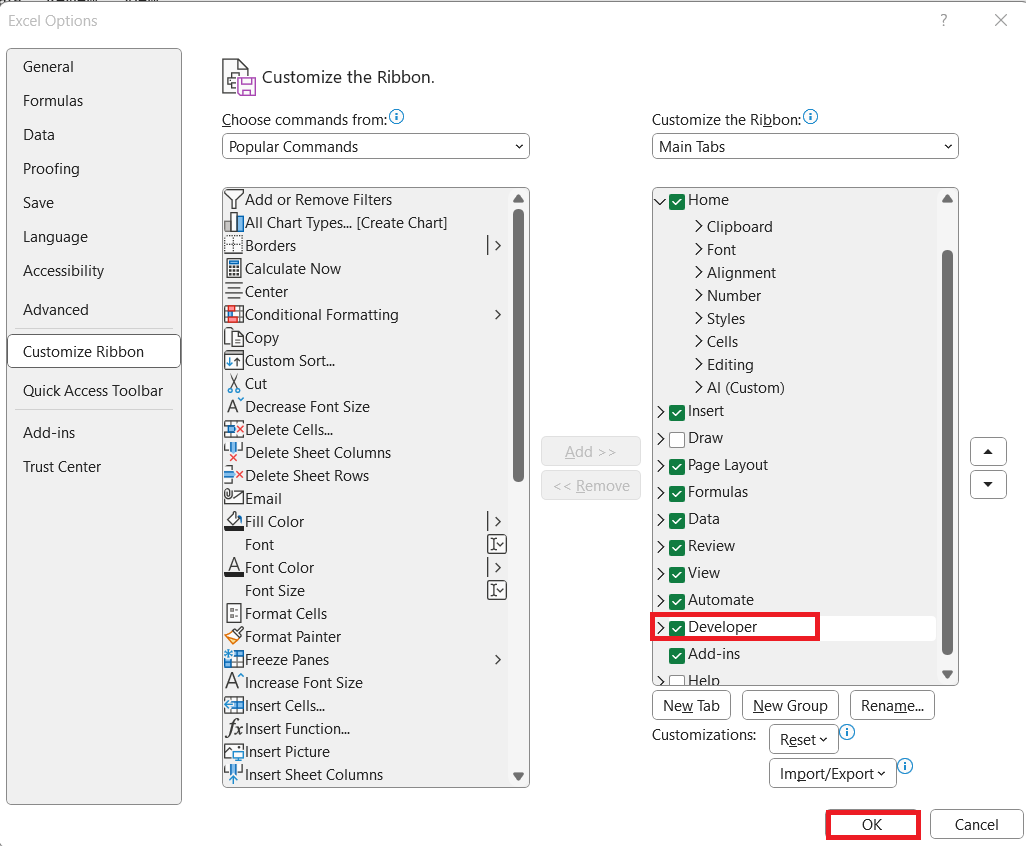Click the Fill Color bucket icon
Image resolution: width=1026 pixels, height=846 pixels.
click(234, 521)
